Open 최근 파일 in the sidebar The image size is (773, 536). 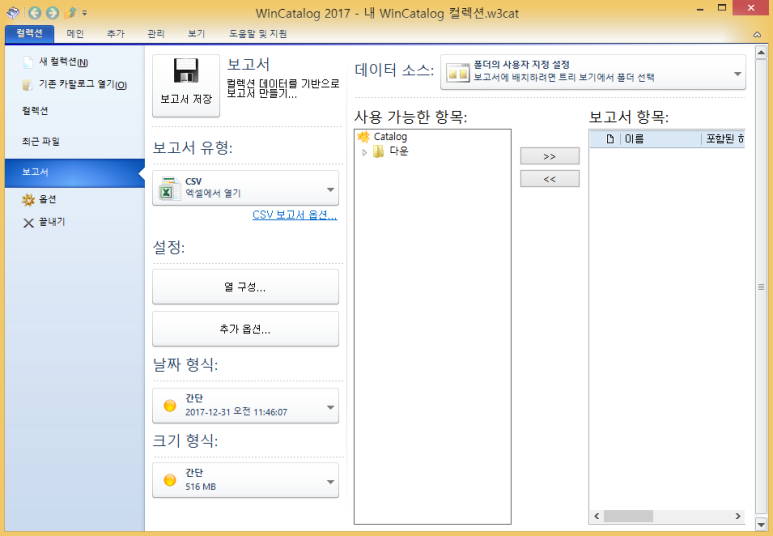tap(40, 142)
